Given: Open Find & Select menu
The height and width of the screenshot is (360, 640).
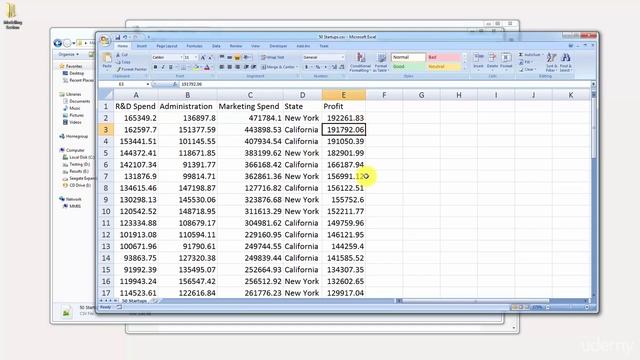Looking at the screenshot, I should [566, 62].
